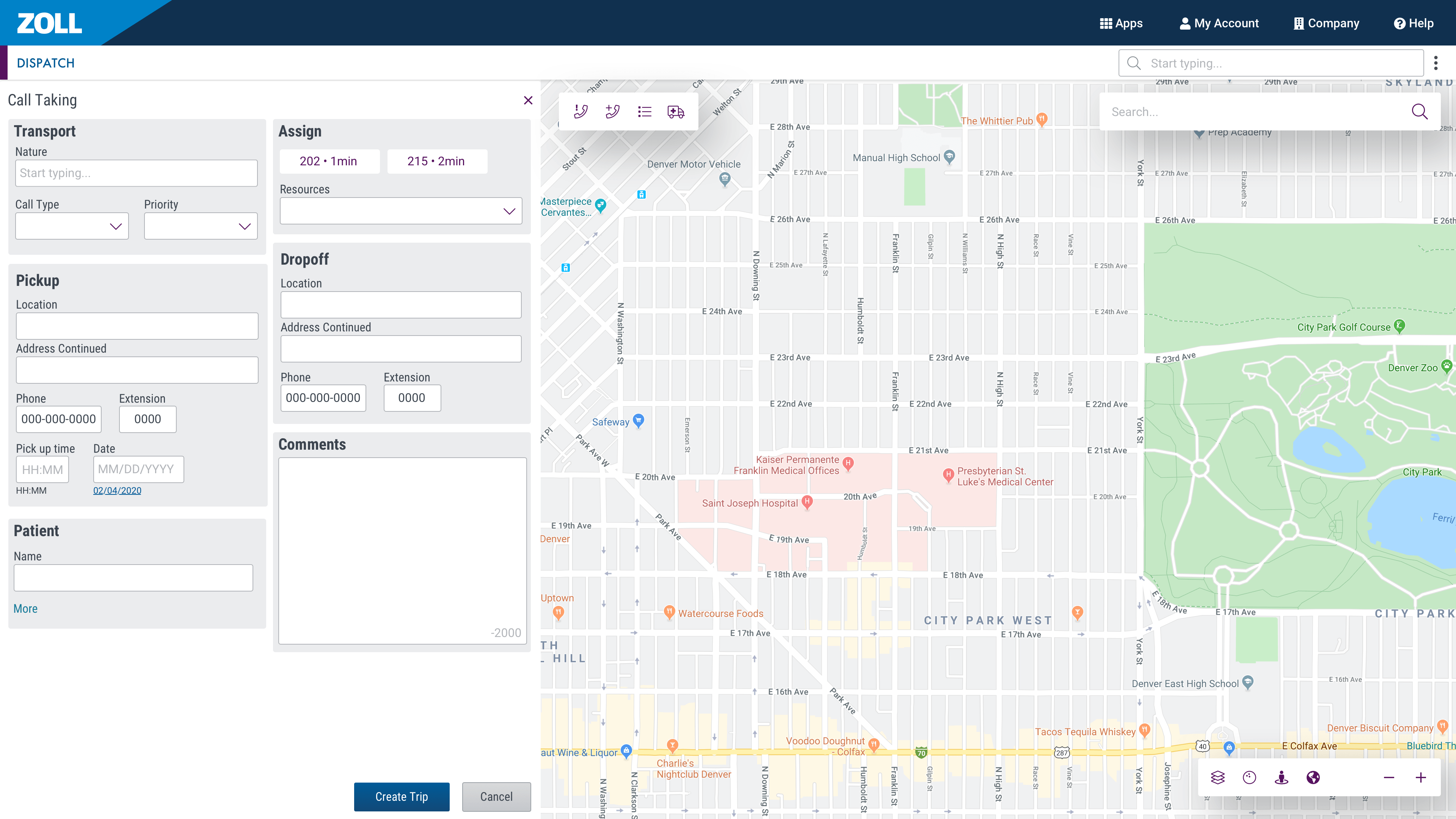Click the Cancel button
Screen dimensions: 1456x819
click(496, 796)
